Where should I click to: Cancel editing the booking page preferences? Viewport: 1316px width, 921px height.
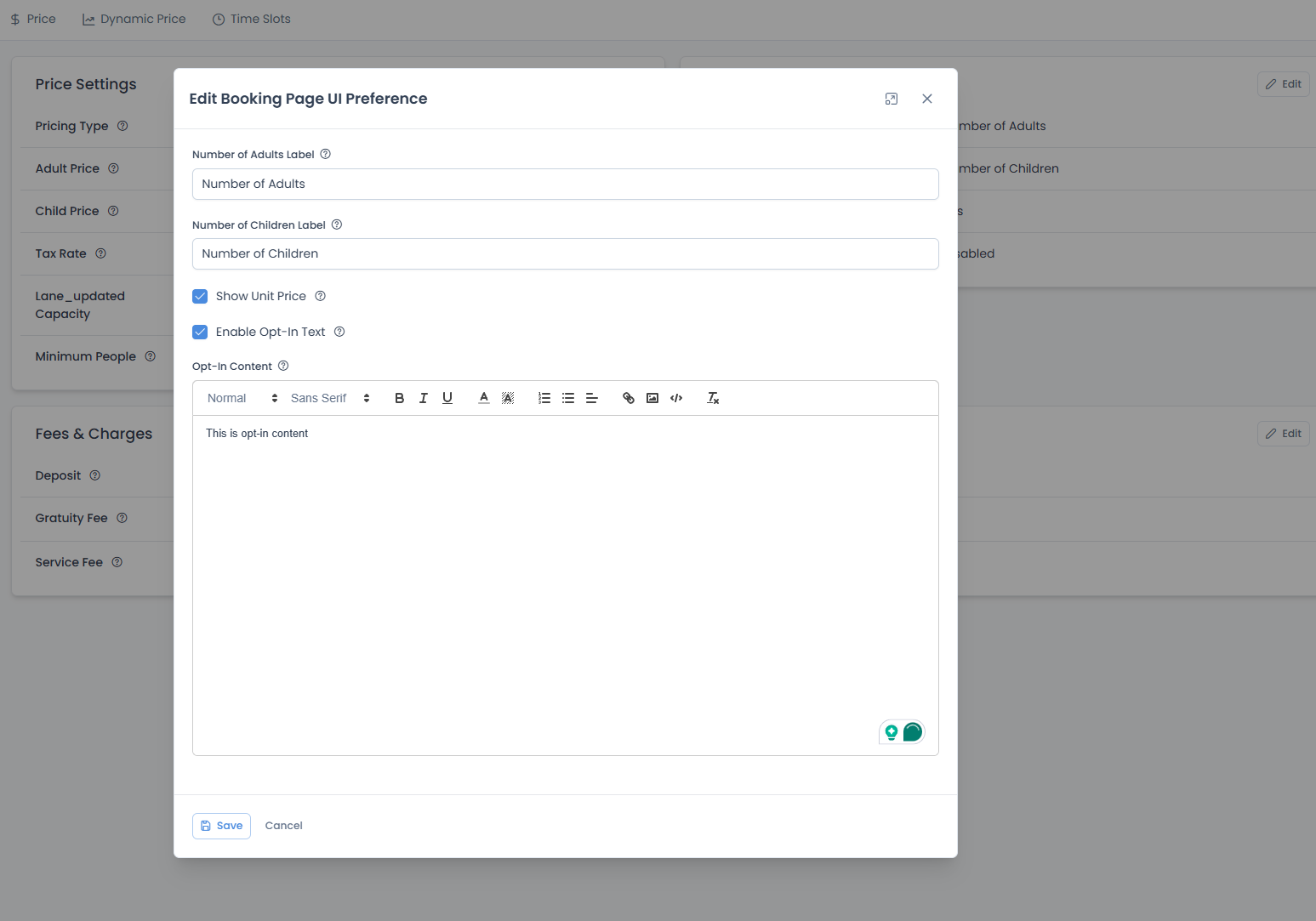284,826
